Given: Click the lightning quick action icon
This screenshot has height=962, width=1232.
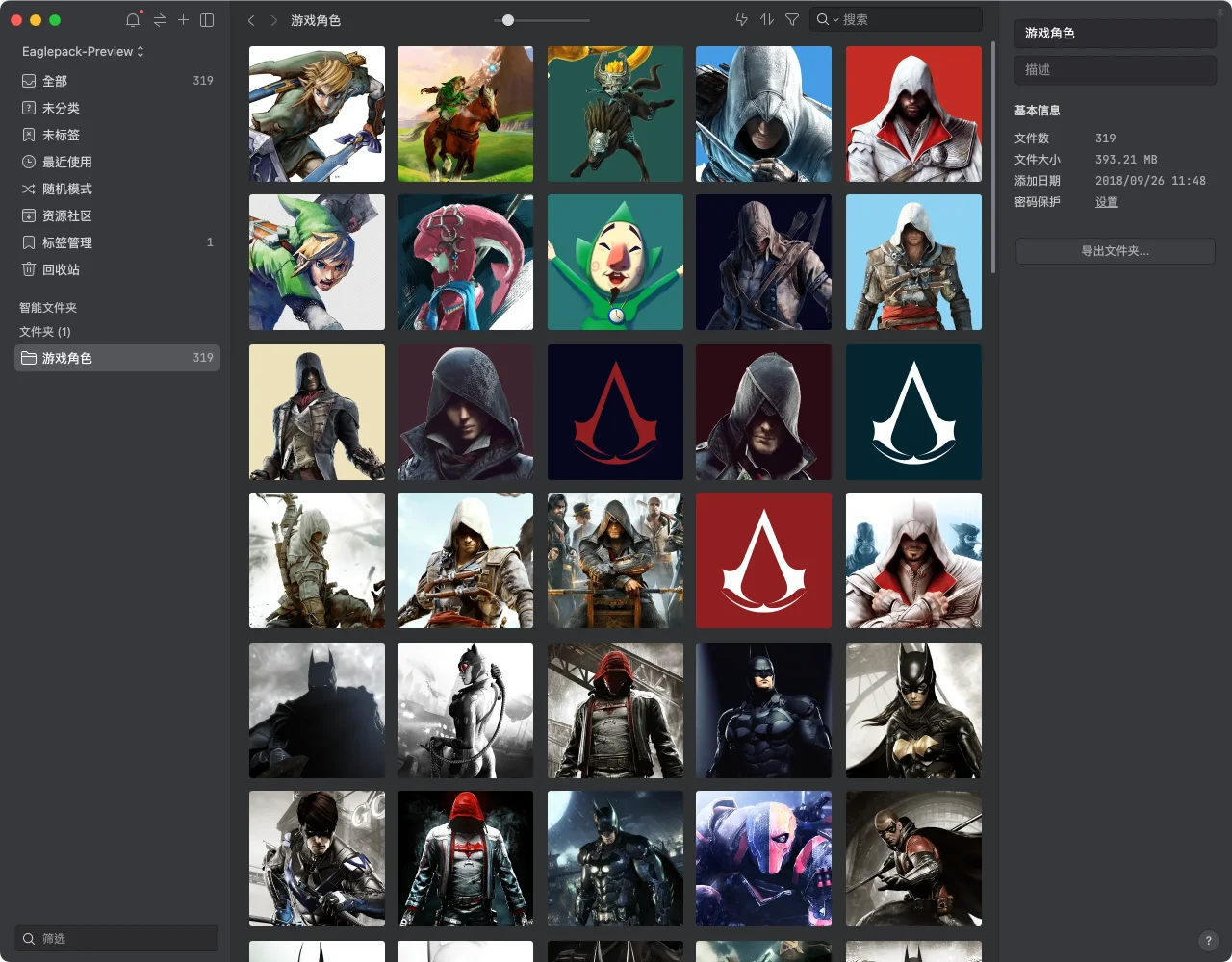Looking at the screenshot, I should [741, 19].
